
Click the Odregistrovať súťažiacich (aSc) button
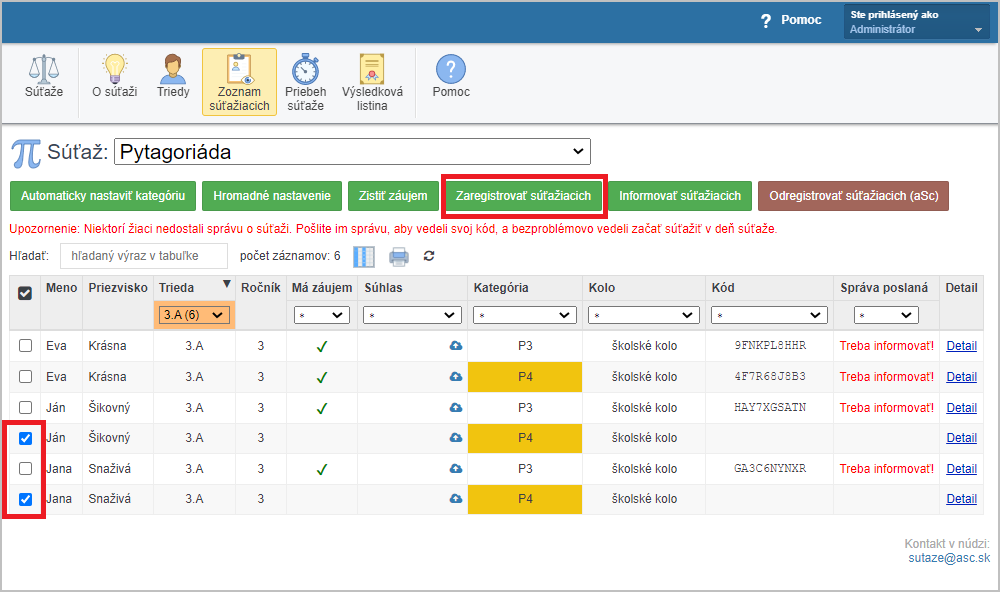pyautogui.click(x=853, y=196)
